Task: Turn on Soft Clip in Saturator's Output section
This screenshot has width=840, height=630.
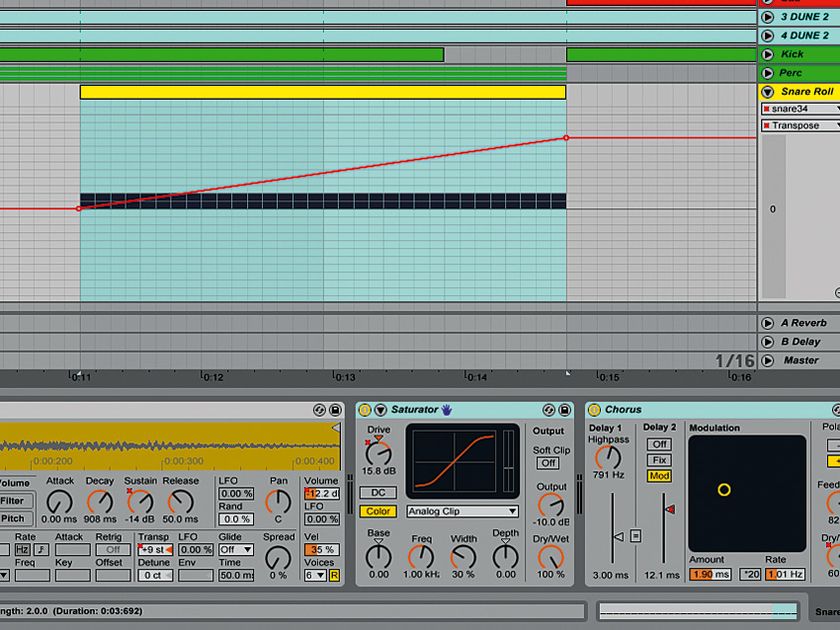Action: (x=547, y=462)
